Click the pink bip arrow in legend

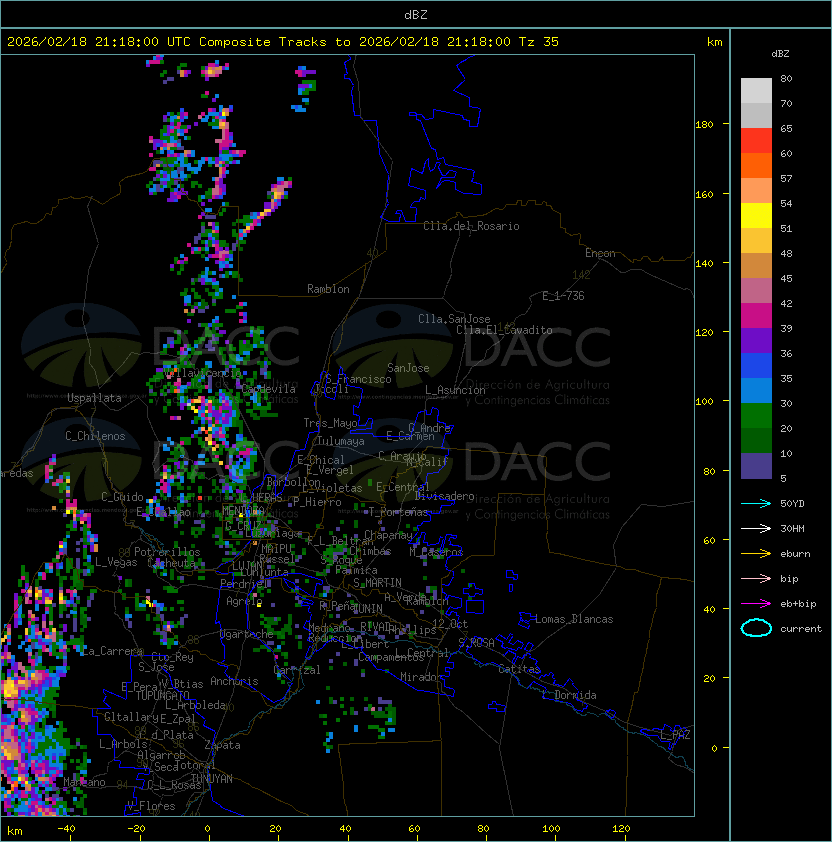click(756, 578)
